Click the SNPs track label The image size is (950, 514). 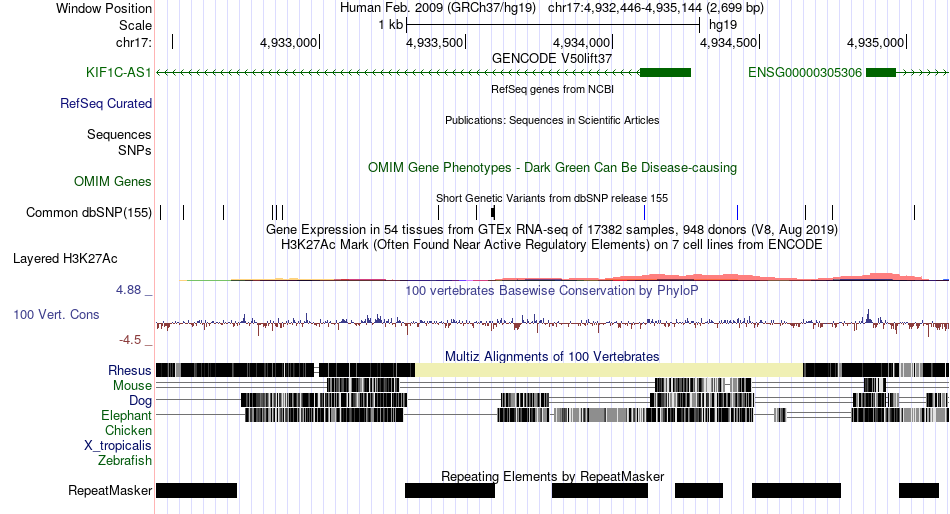tap(135, 150)
